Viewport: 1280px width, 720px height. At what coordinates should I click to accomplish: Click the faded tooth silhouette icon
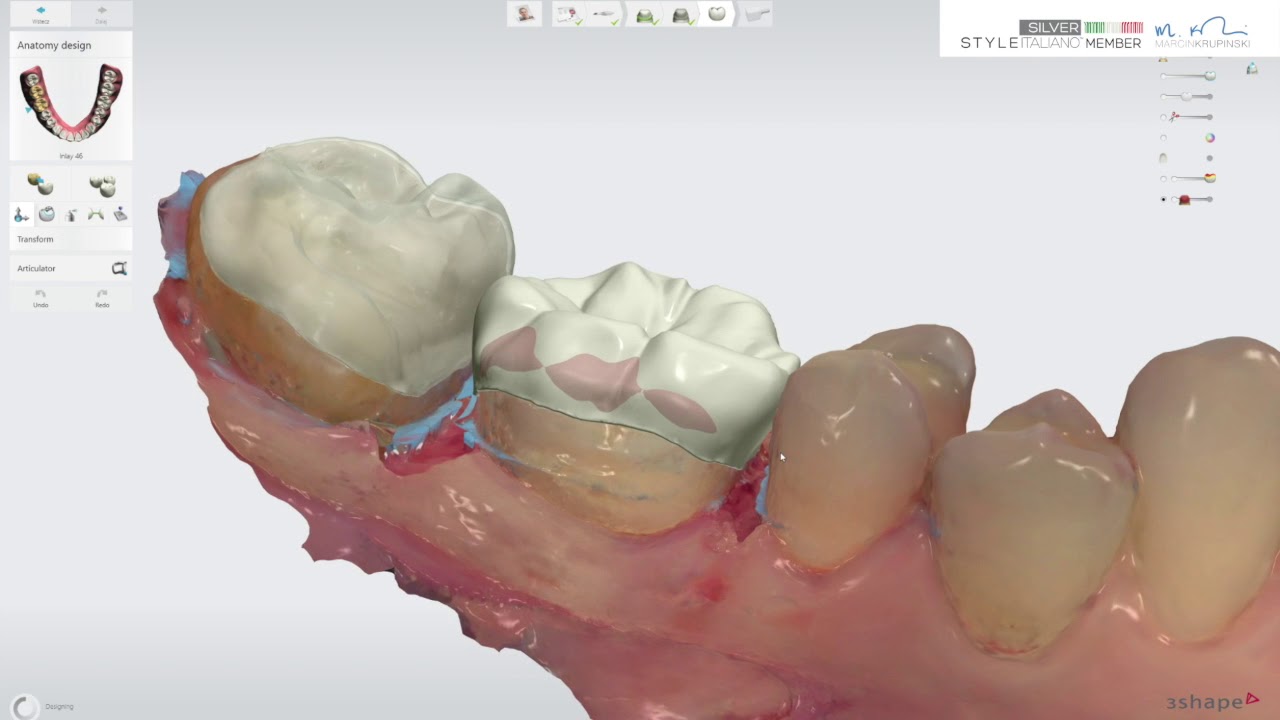pyautogui.click(x=1163, y=158)
